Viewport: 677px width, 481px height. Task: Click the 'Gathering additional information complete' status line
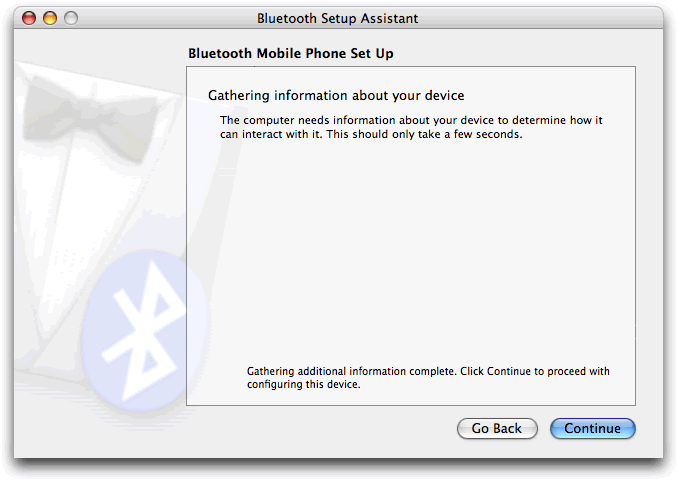coord(351,371)
